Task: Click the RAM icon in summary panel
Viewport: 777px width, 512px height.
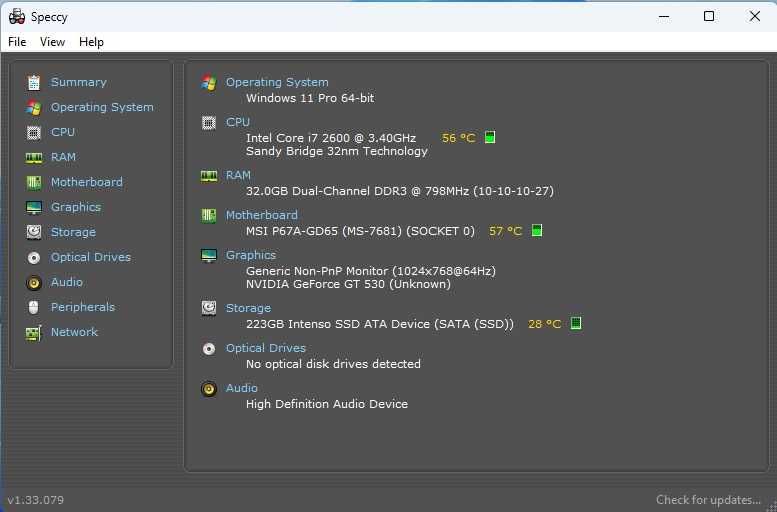Action: click(x=209, y=176)
